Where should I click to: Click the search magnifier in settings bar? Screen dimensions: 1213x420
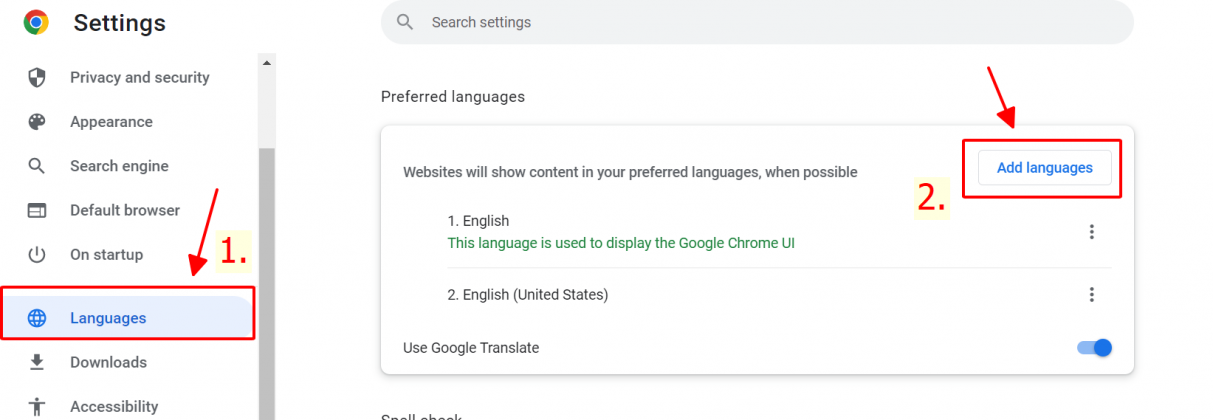(405, 22)
